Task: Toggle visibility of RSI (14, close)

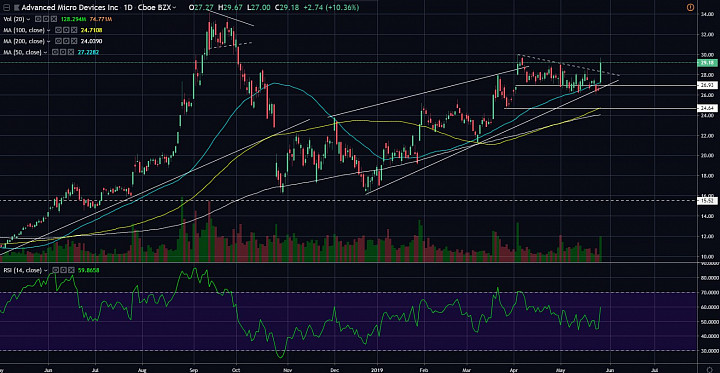Action: click(x=55, y=270)
